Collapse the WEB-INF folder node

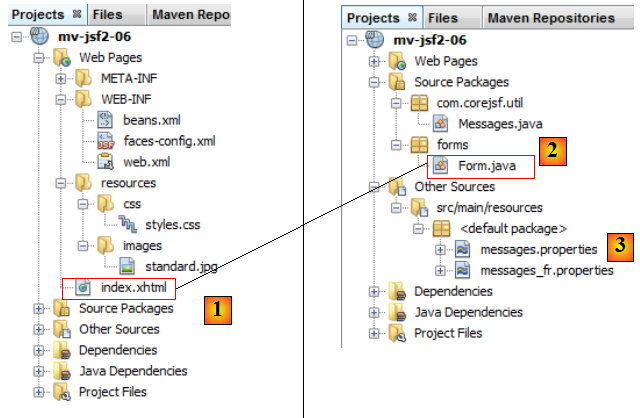(62, 99)
